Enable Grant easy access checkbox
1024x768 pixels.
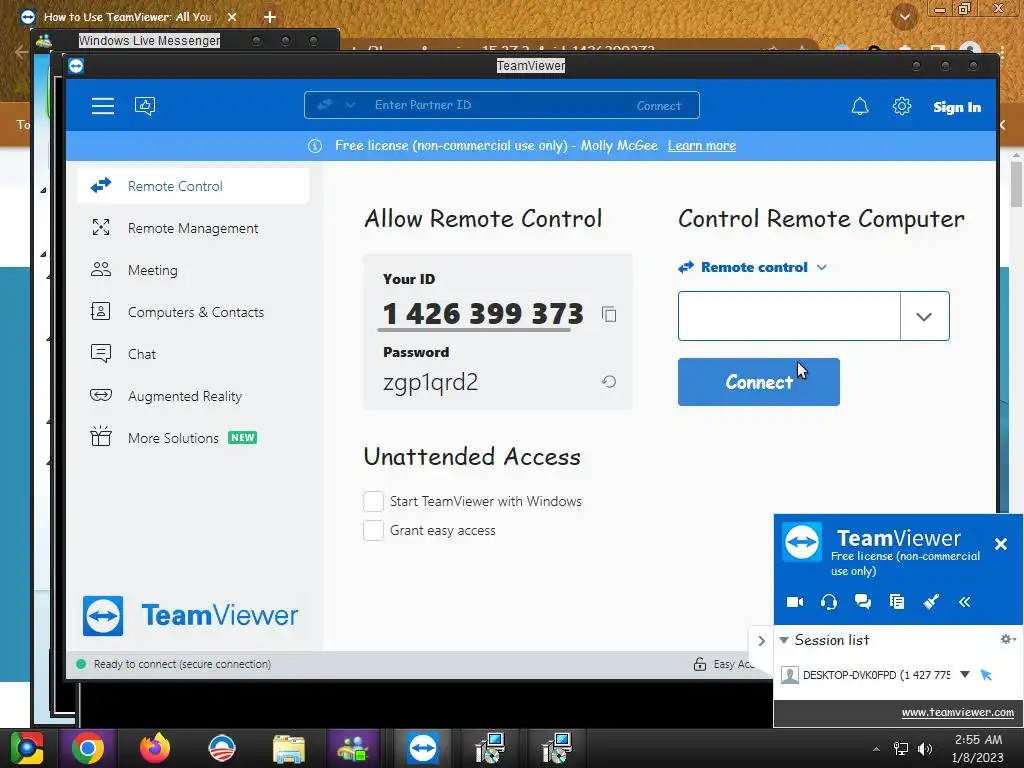373,530
